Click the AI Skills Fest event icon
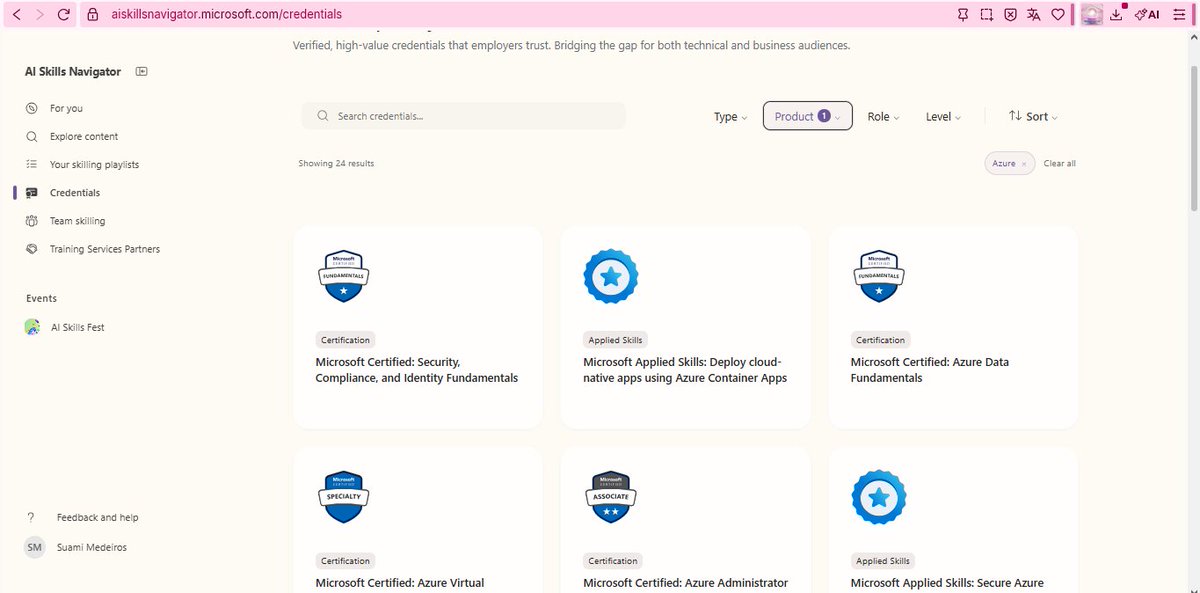The image size is (1200, 593). tap(33, 327)
